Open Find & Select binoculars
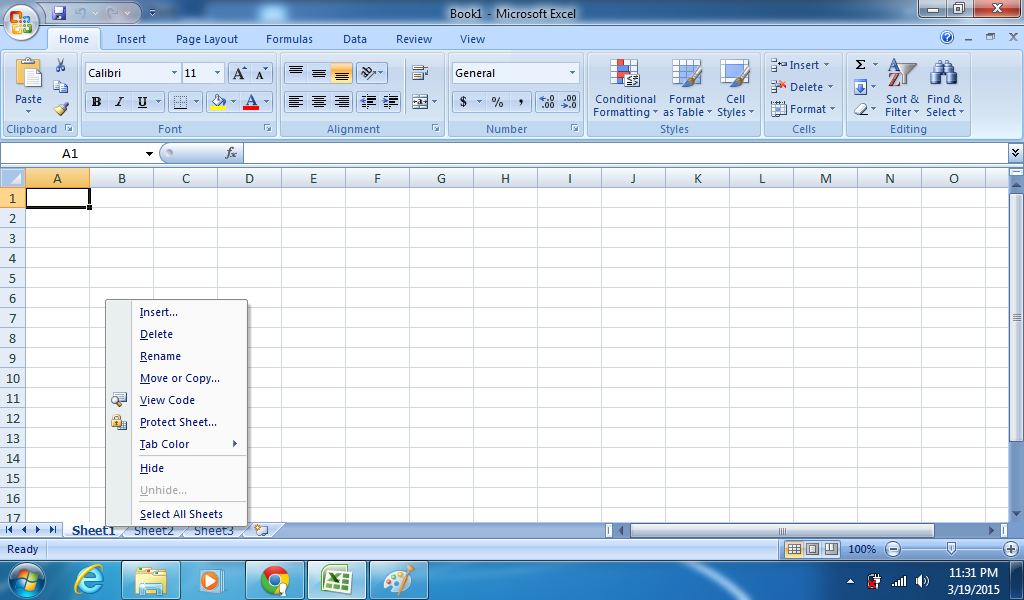 944,88
